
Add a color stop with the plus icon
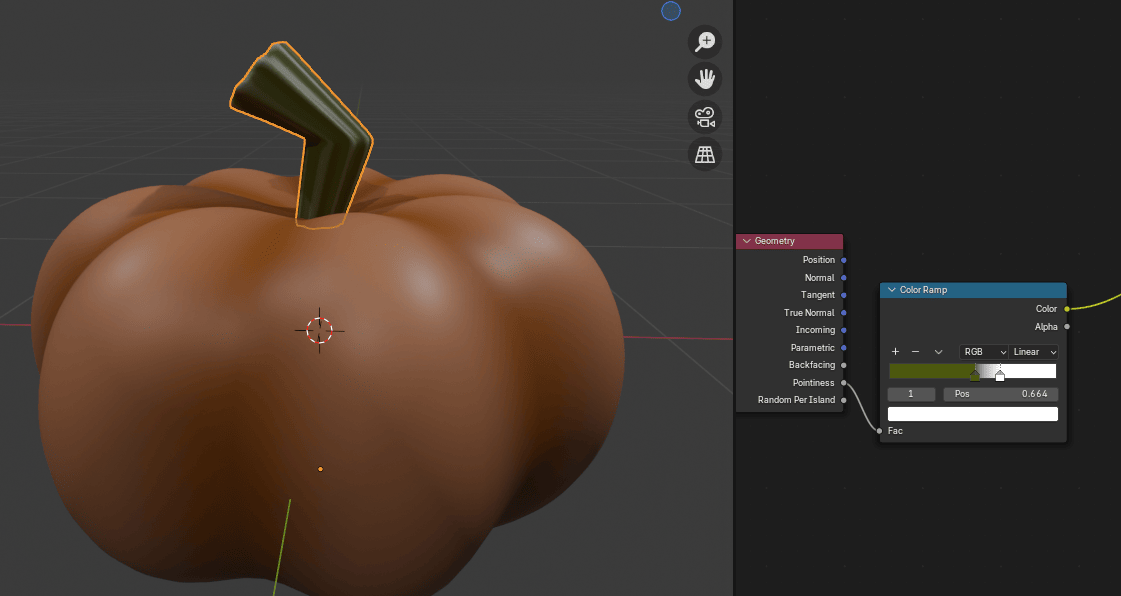coord(895,352)
